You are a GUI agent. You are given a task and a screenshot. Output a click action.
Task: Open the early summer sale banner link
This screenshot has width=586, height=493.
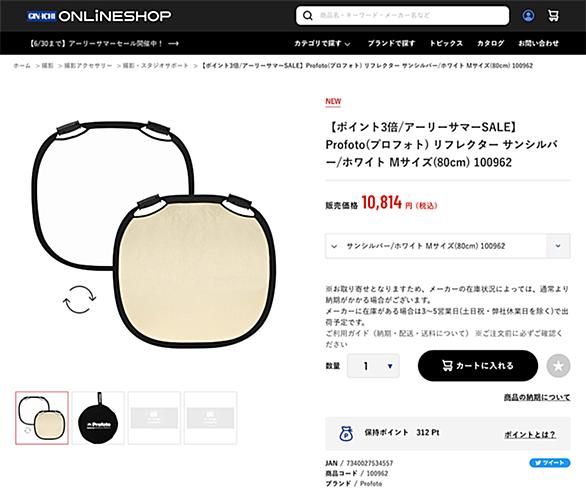pos(104,43)
